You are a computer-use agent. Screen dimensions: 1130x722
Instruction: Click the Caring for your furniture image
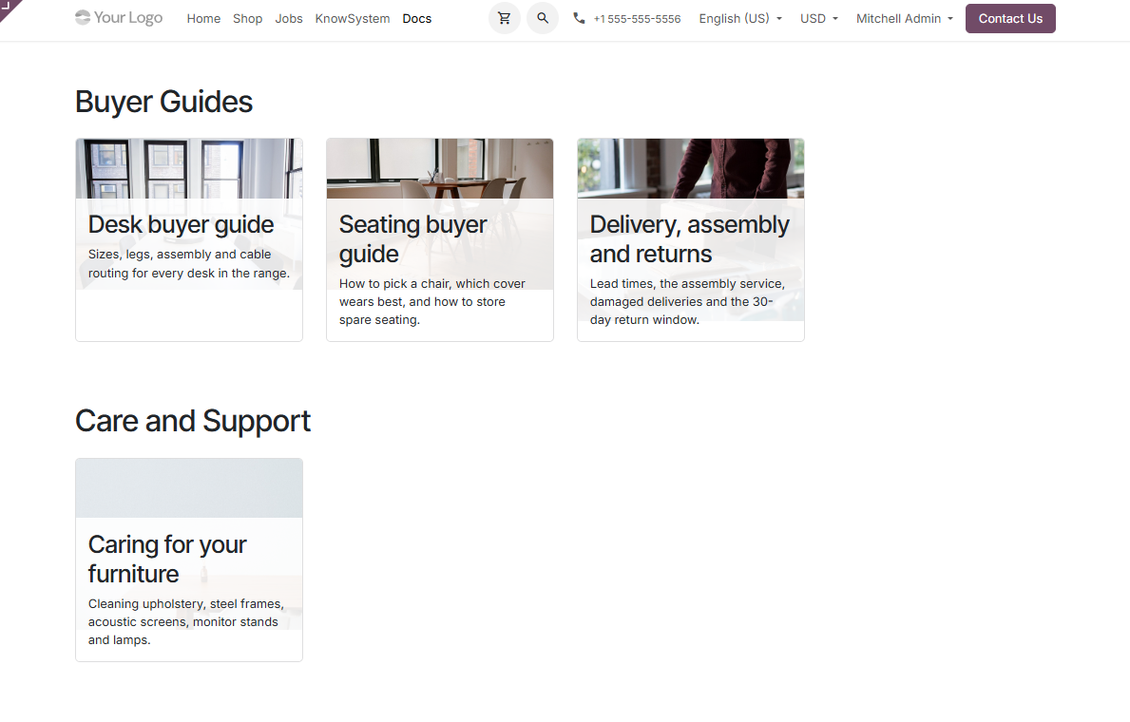189,488
